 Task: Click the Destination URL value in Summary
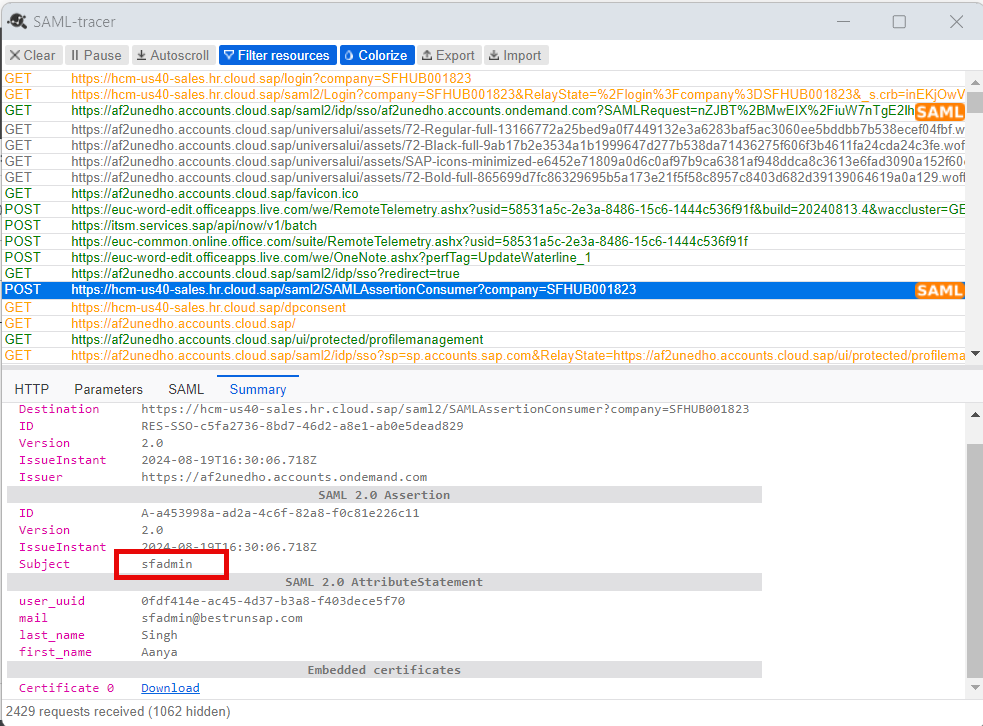pos(445,409)
